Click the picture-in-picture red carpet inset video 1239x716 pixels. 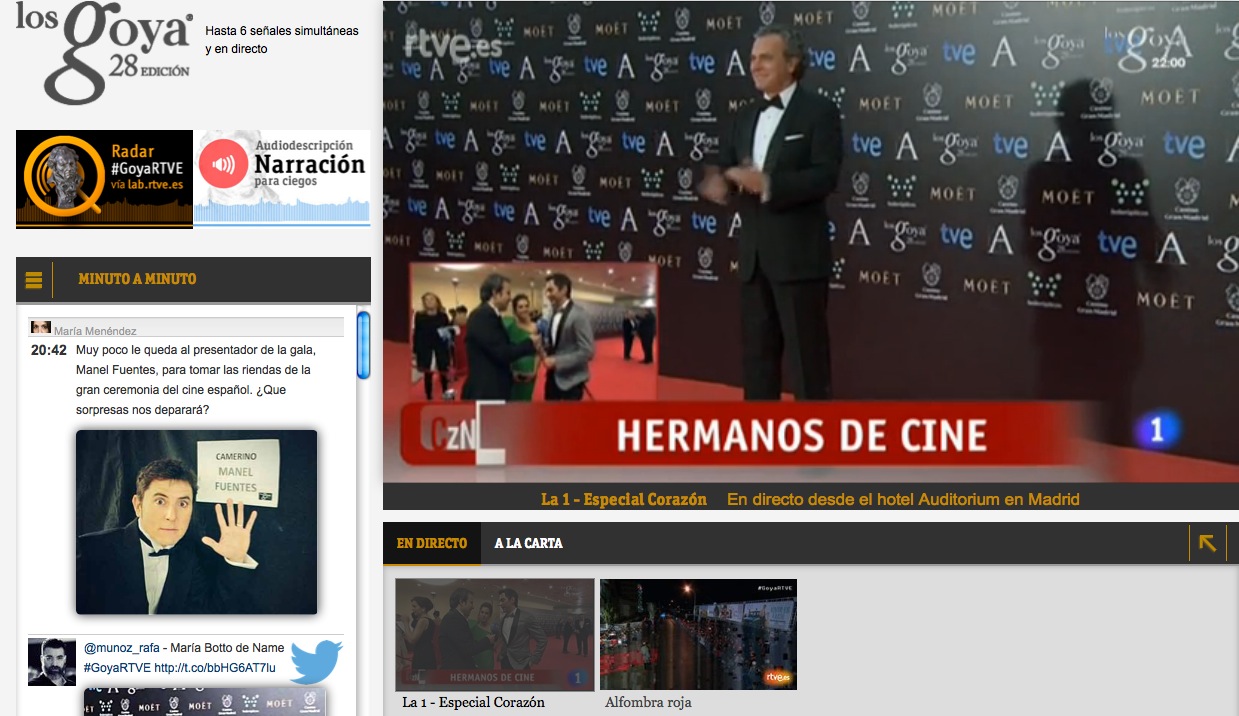click(533, 331)
